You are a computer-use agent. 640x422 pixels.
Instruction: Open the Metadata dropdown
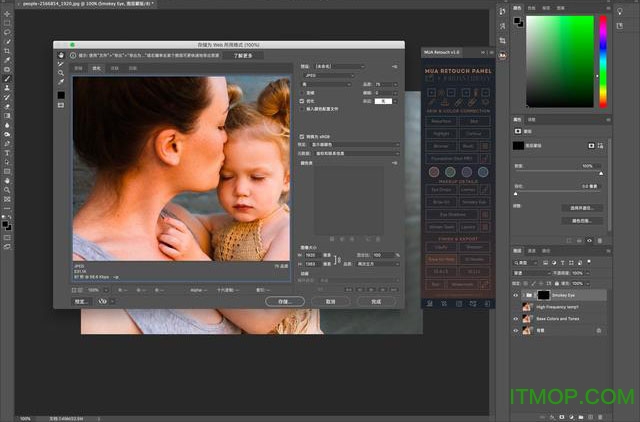point(357,153)
